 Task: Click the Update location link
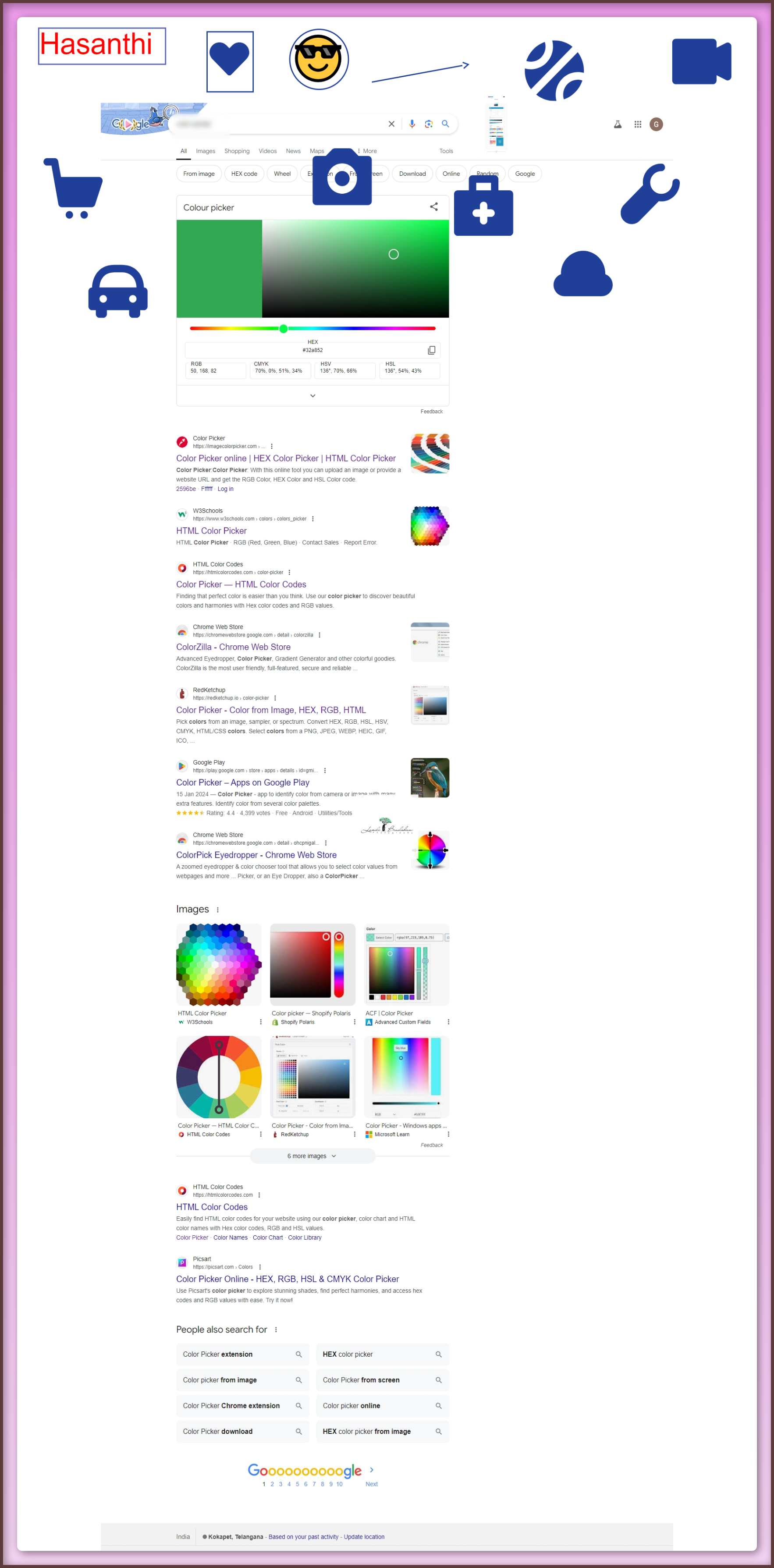coord(364,1537)
